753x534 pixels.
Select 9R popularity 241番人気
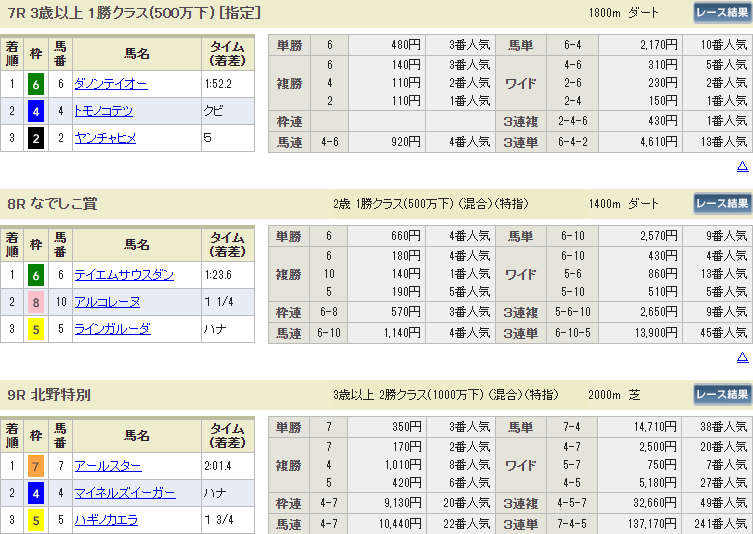coord(721,524)
